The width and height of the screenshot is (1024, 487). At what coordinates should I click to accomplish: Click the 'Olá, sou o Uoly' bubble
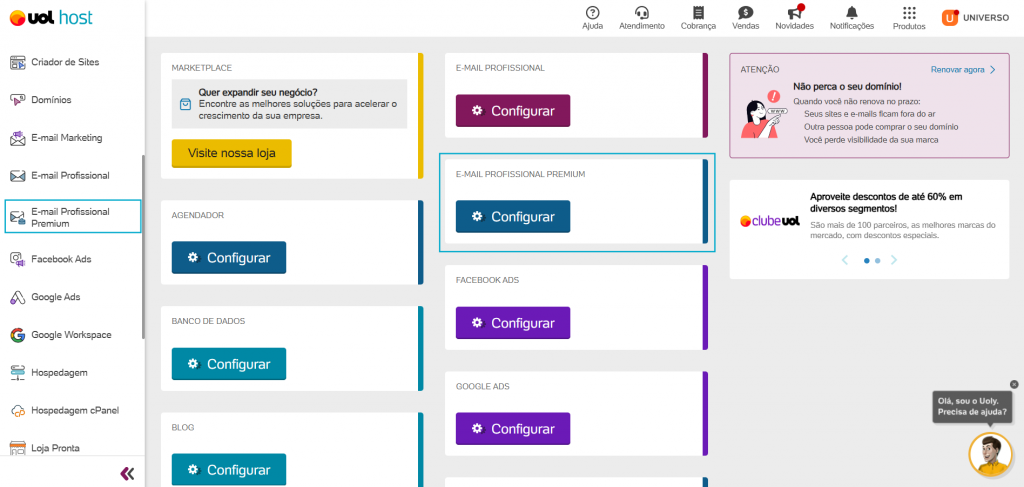click(x=972, y=407)
